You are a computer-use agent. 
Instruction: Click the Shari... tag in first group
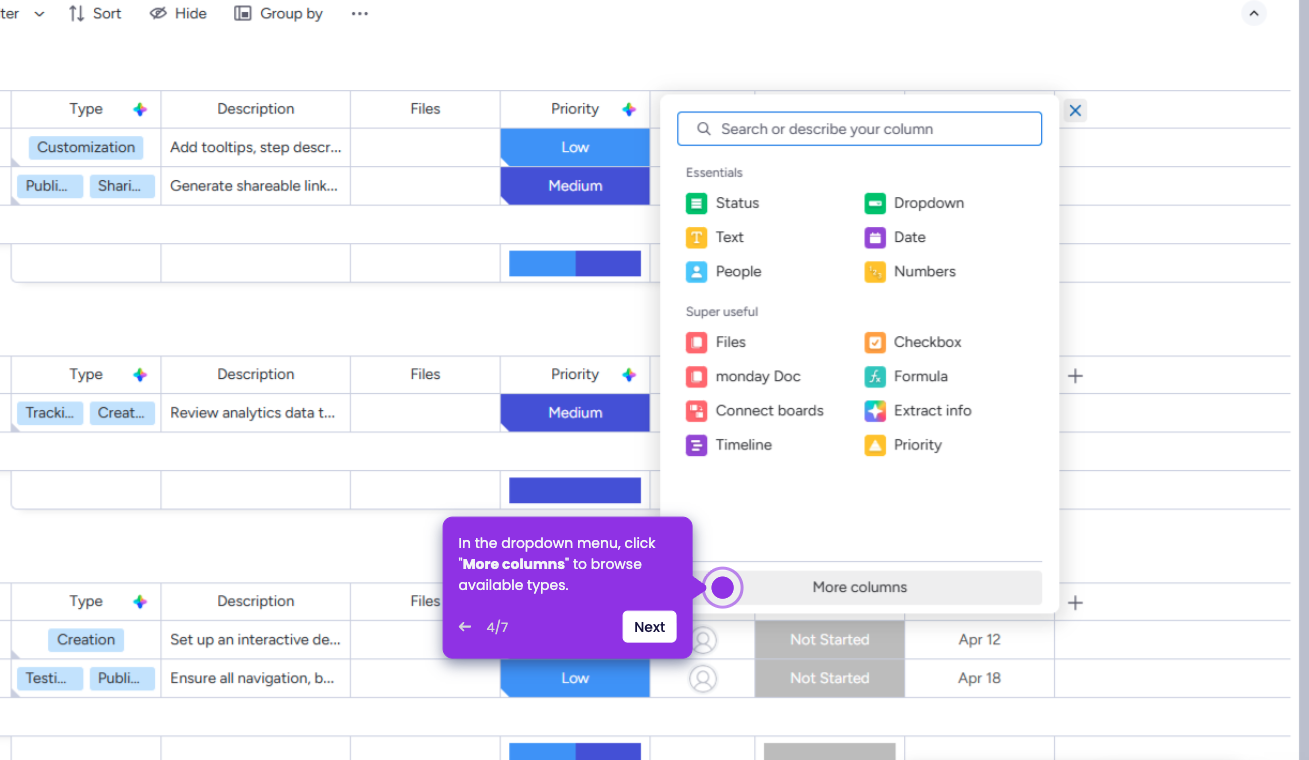[x=122, y=186]
